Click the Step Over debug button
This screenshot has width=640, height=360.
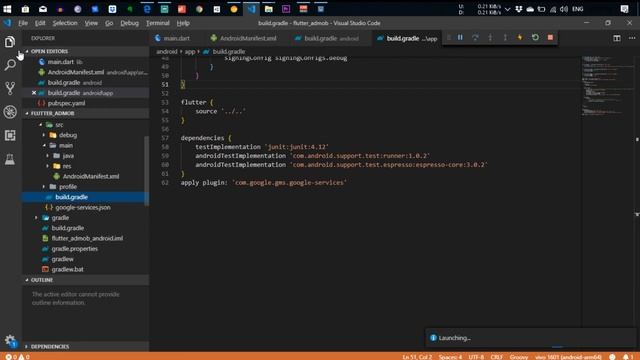[475, 38]
